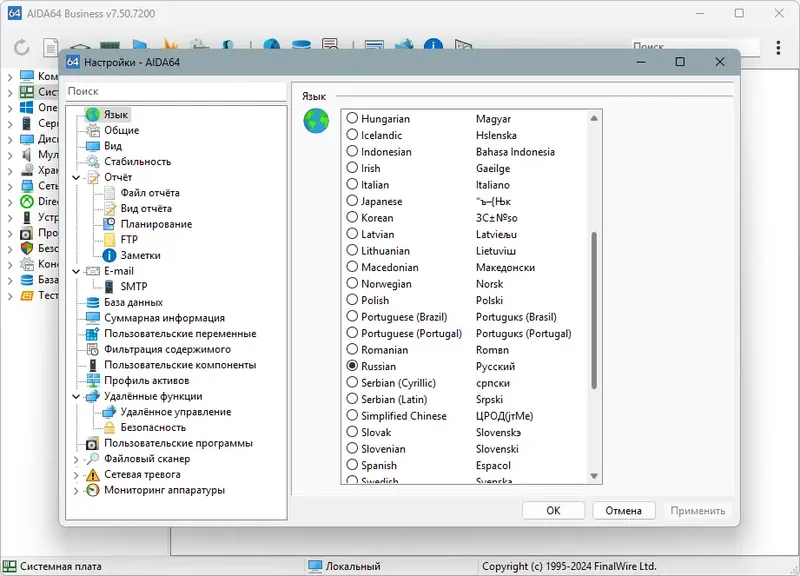Click the gear icon beside Стабильность
Image resolution: width=800 pixels, height=576 pixels.
click(92, 162)
